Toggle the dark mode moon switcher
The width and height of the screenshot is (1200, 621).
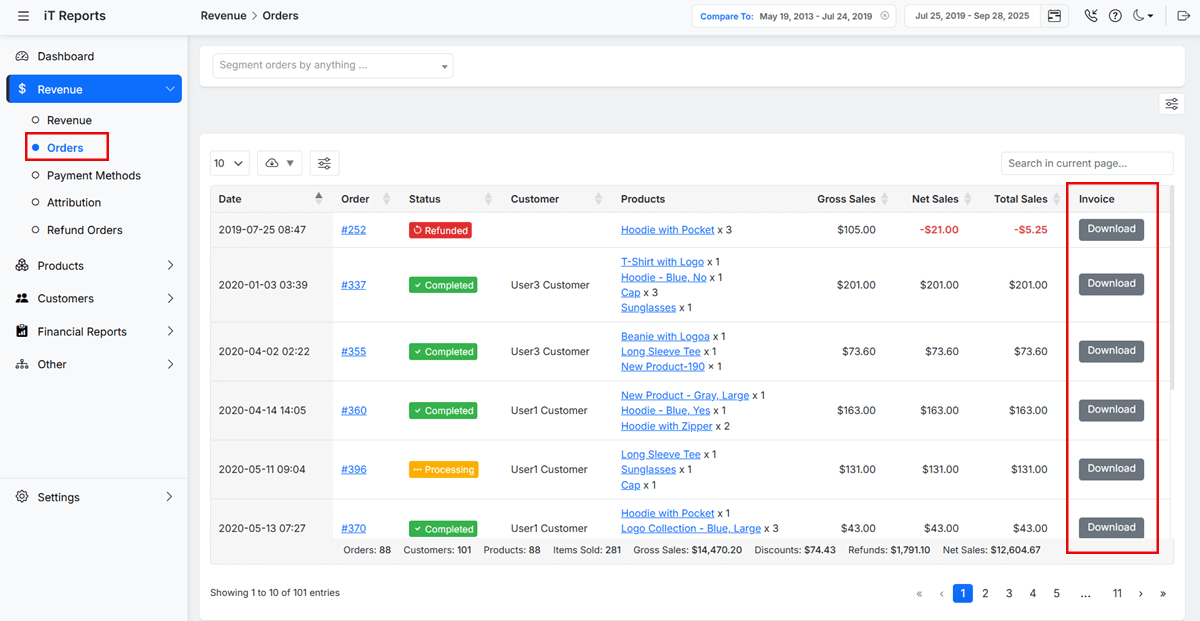1143,16
